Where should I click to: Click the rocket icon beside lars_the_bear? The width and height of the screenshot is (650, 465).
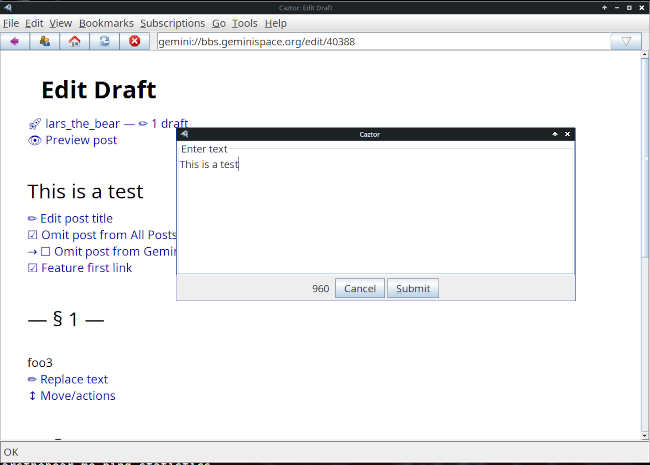pyautogui.click(x=34, y=124)
